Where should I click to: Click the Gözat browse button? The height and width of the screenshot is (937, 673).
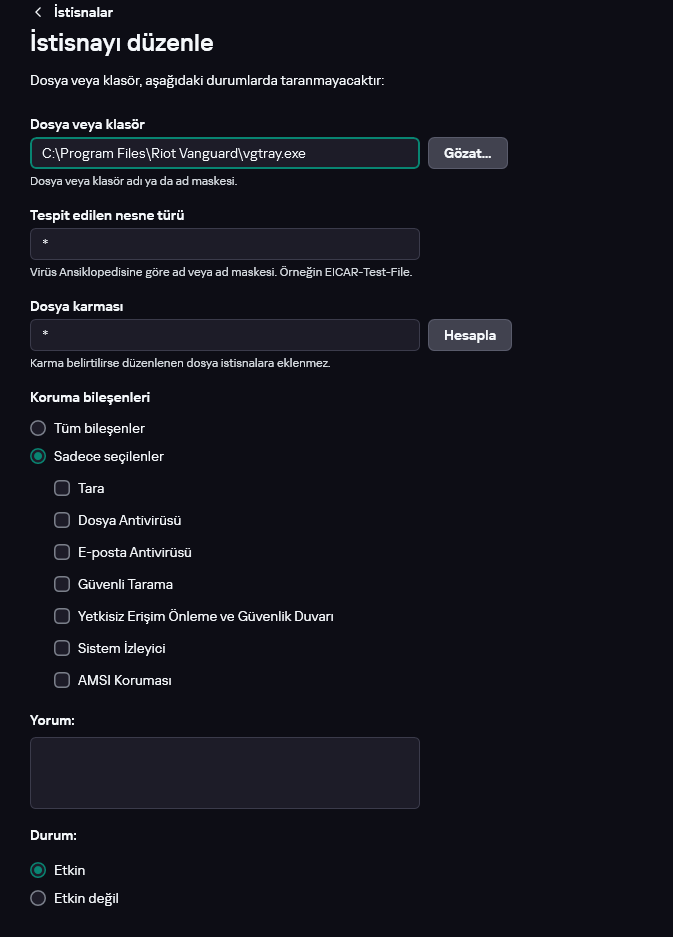[x=468, y=153]
